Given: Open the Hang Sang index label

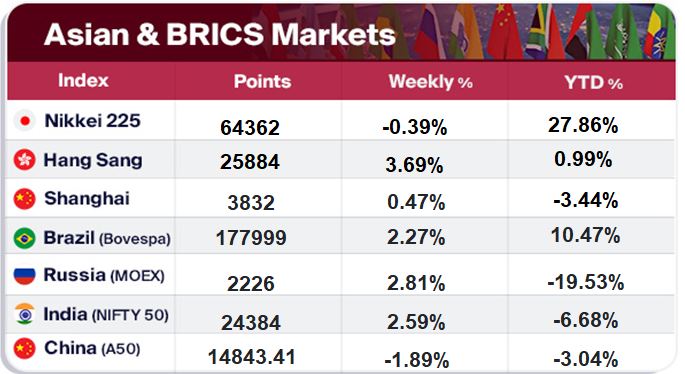Looking at the screenshot, I should coord(93,160).
